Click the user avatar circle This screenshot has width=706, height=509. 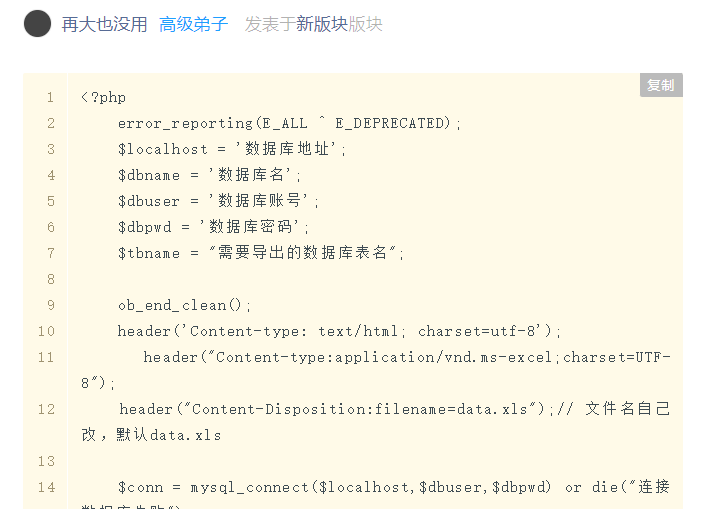37,24
